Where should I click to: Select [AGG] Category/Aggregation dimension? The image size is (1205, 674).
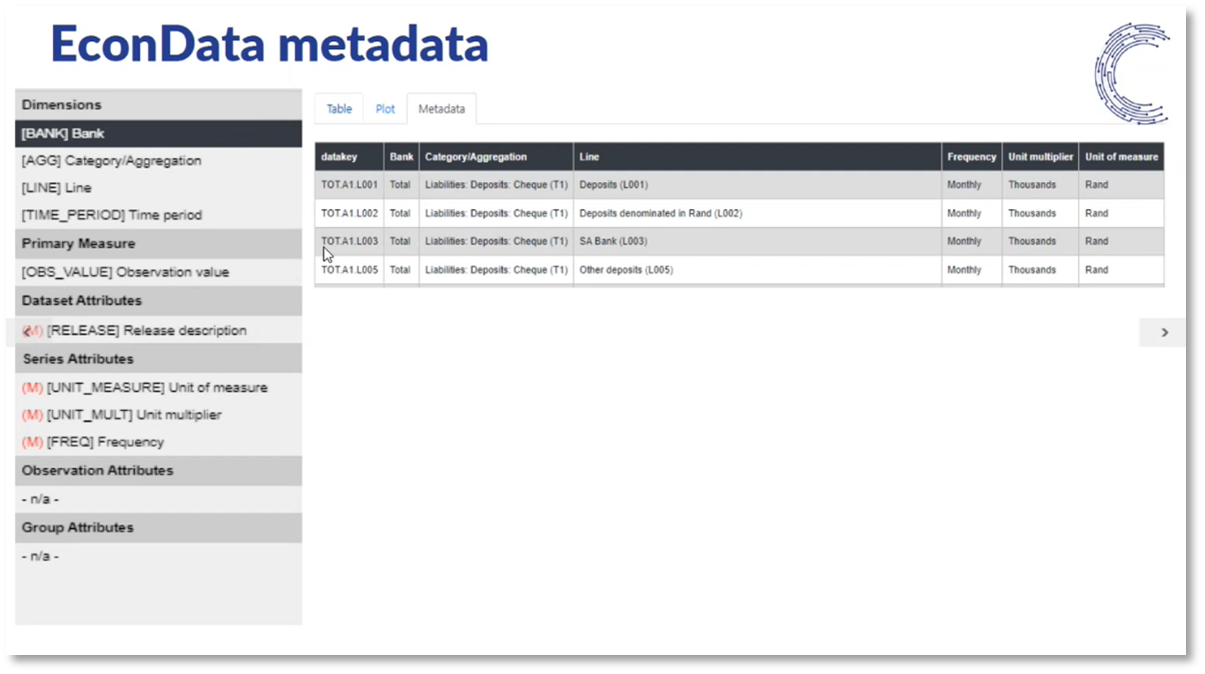(158, 161)
